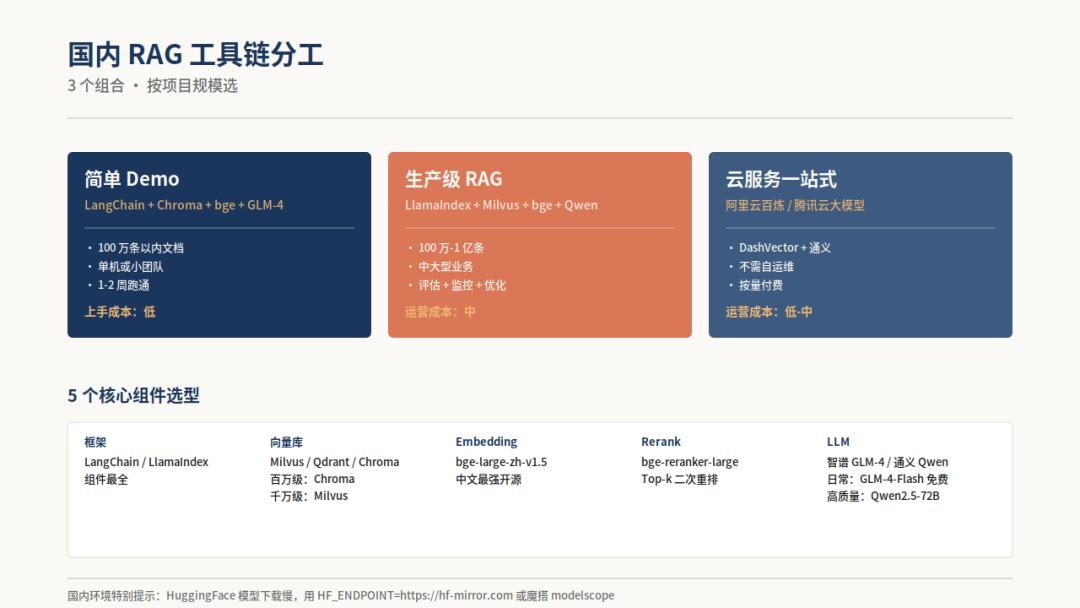Click the bullet 单机或小团队

[x=130, y=266]
